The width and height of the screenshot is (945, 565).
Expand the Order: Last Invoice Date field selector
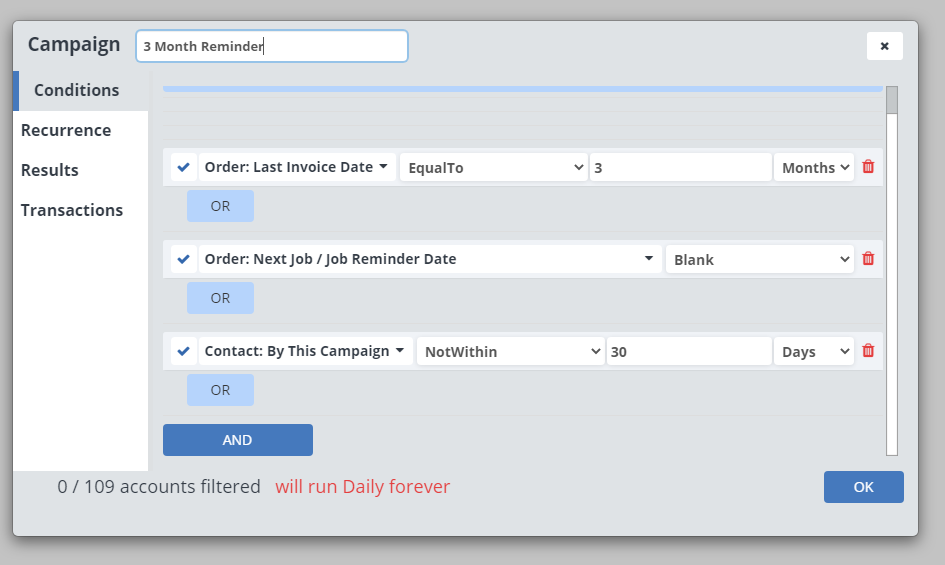tap(297, 167)
